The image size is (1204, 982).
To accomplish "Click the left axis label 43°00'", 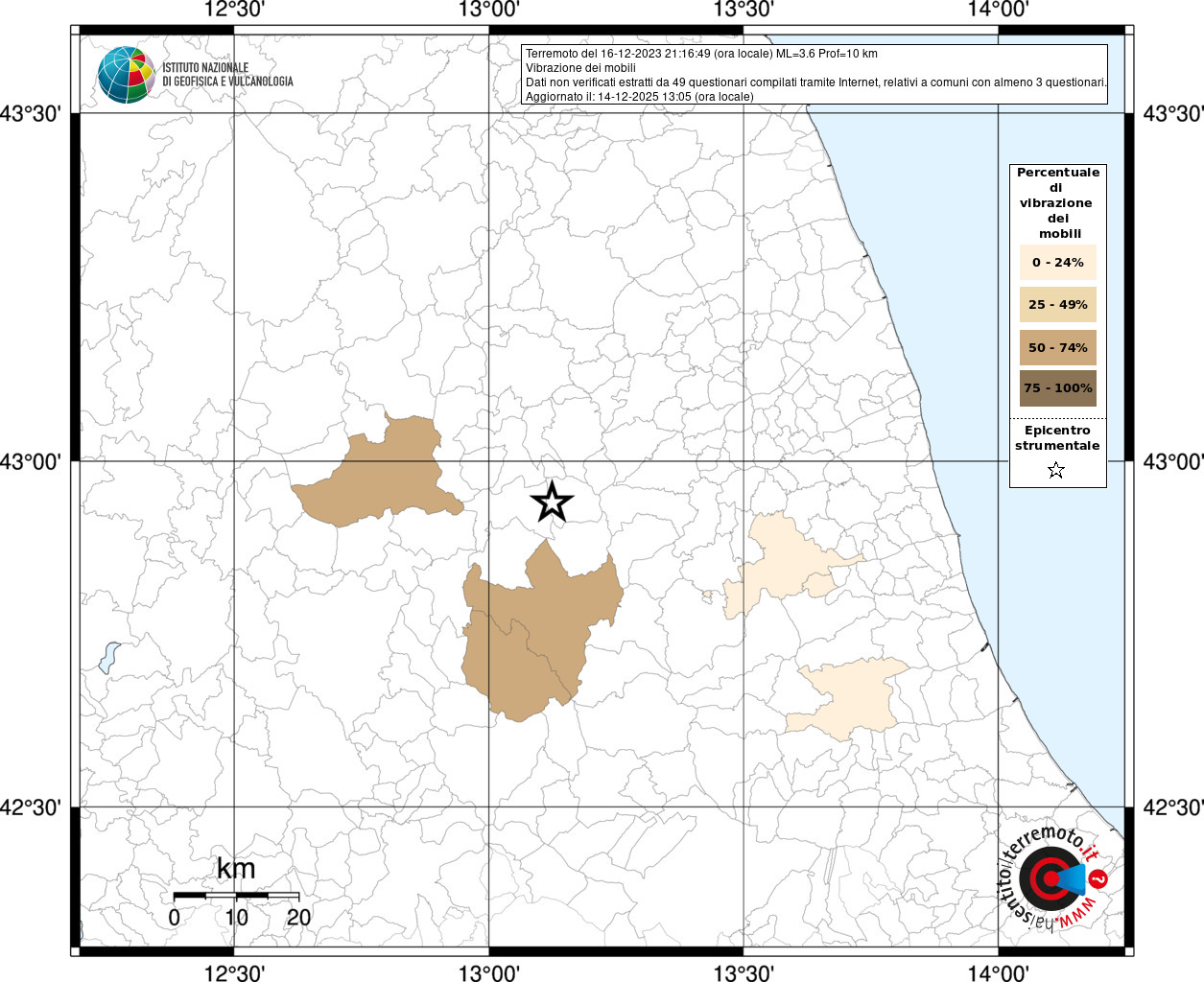I will tap(30, 461).
